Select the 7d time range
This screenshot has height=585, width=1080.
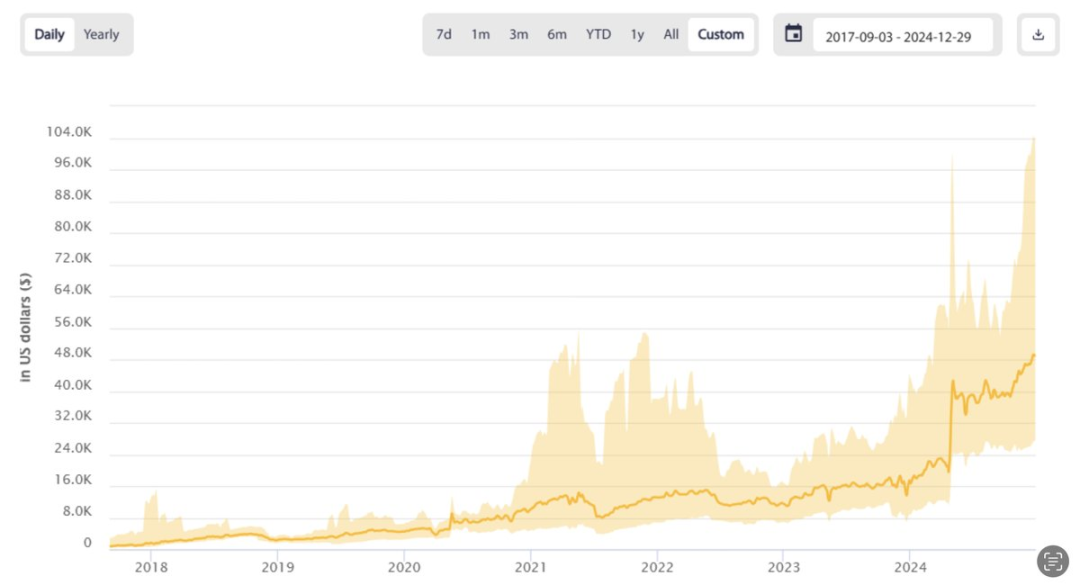coord(444,34)
